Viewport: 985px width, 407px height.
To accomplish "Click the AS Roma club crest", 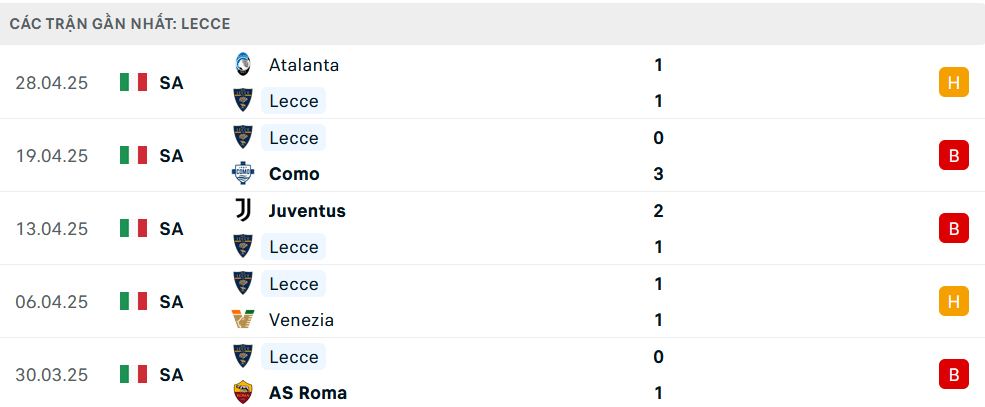I will pos(242,393).
